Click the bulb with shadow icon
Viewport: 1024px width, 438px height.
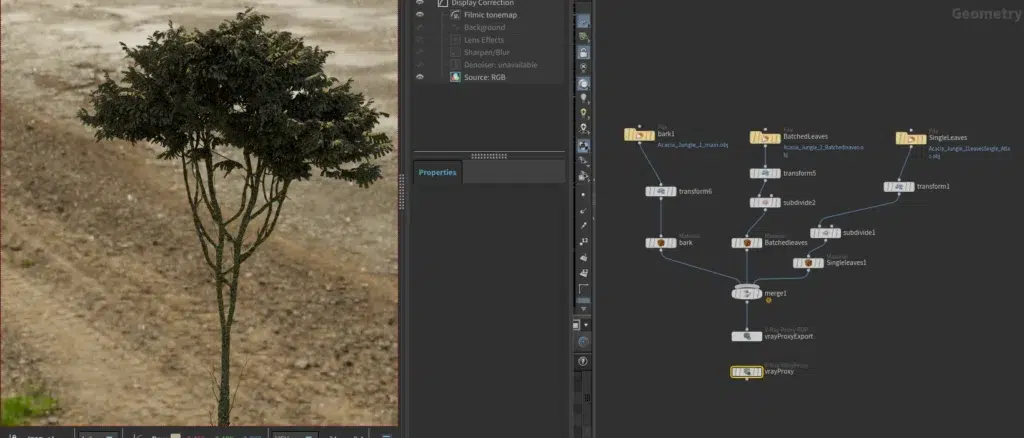[583, 129]
